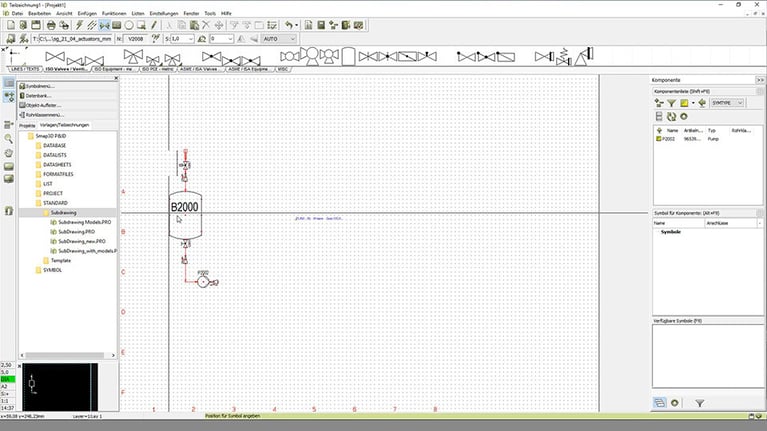Click the P2002 pump row in component list

coord(707,139)
